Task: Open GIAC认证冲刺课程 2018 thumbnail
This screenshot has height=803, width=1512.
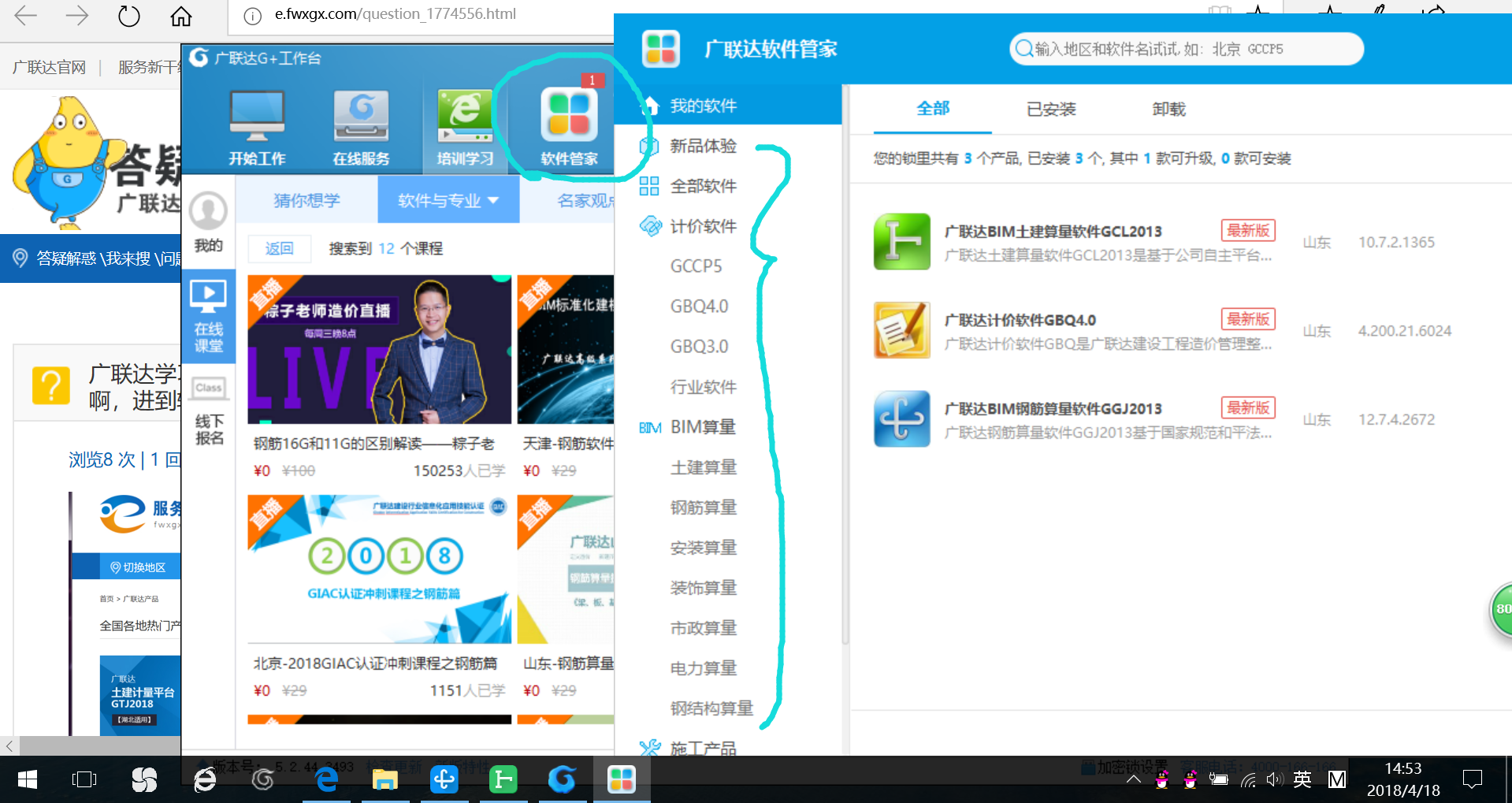Action: 380,569
